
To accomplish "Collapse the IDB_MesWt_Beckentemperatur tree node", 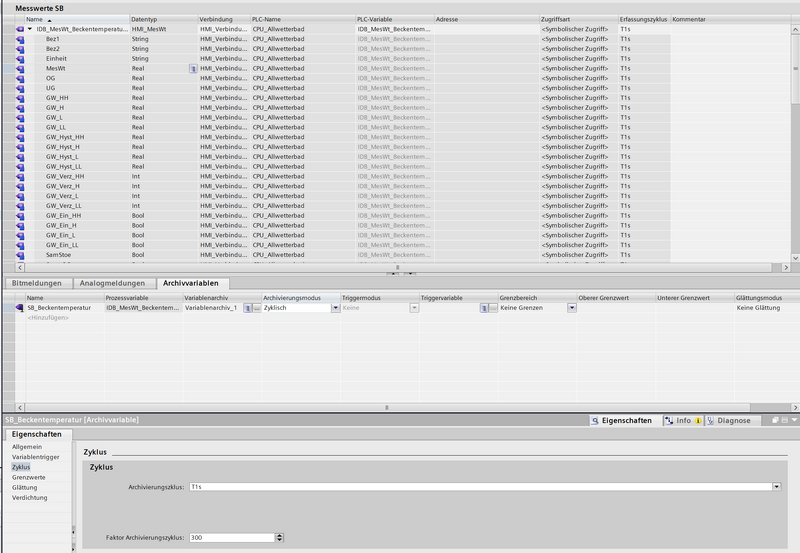I will (x=31, y=29).
